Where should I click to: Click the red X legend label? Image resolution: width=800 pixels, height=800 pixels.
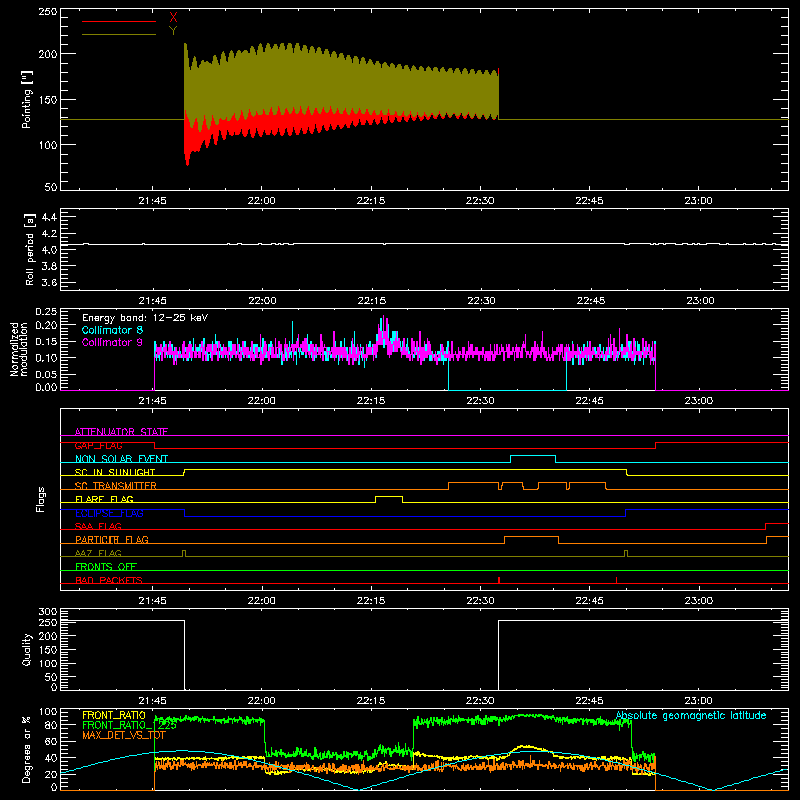click(173, 17)
